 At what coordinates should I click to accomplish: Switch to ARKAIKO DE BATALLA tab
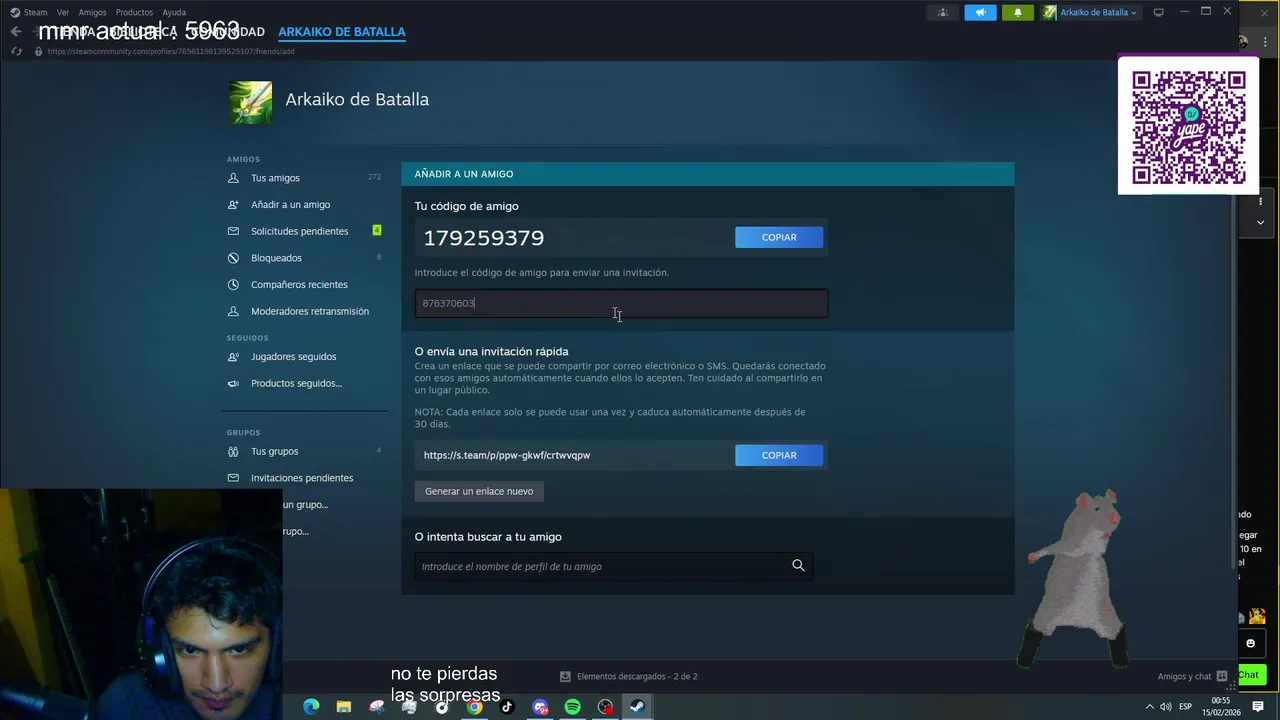pos(342,32)
